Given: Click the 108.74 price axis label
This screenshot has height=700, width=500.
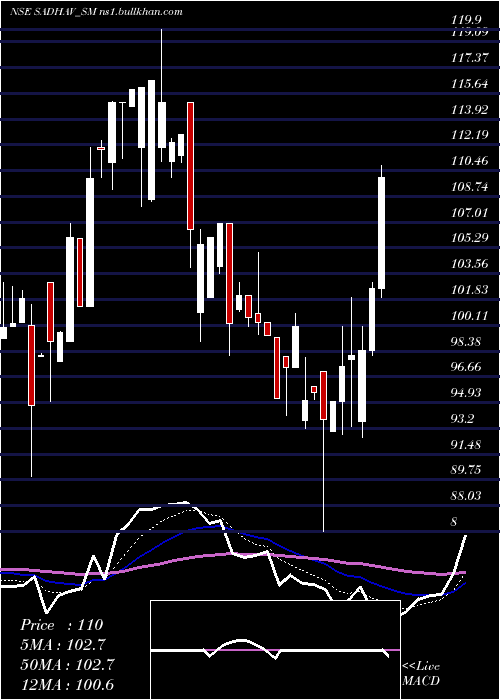Looking at the screenshot, I should coord(469,187).
